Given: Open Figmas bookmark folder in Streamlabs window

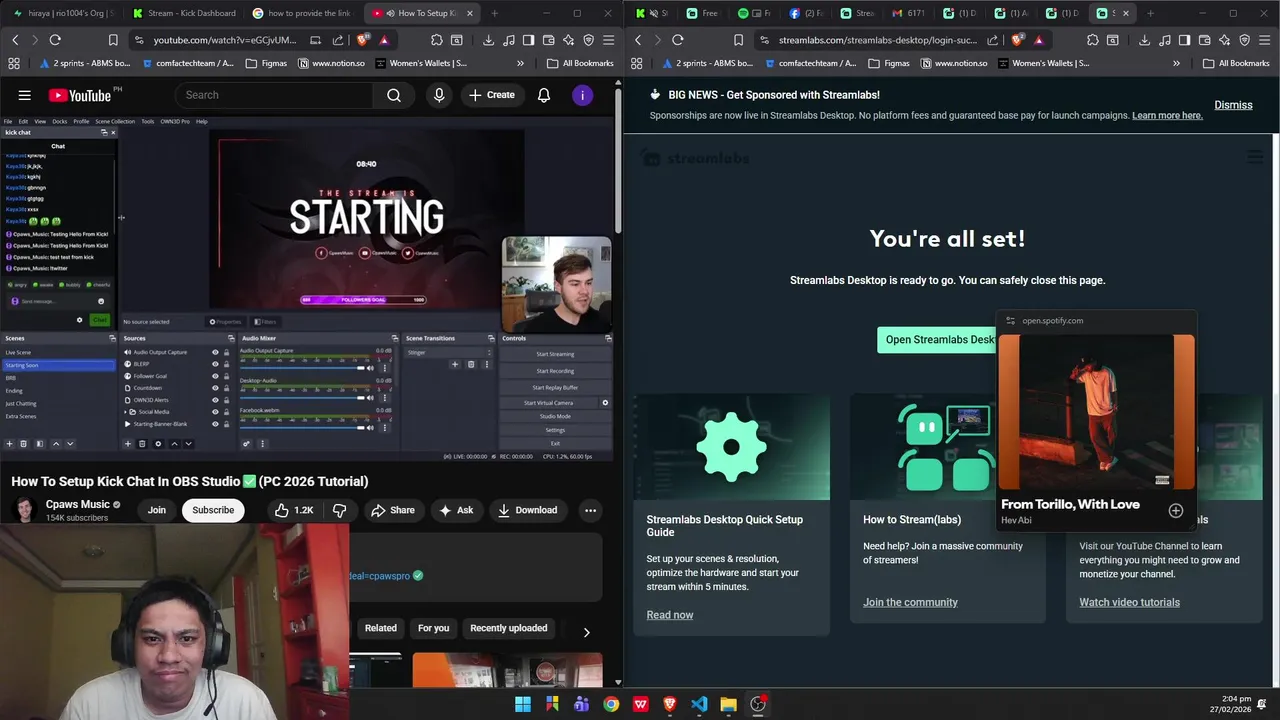Looking at the screenshot, I should pos(889,63).
